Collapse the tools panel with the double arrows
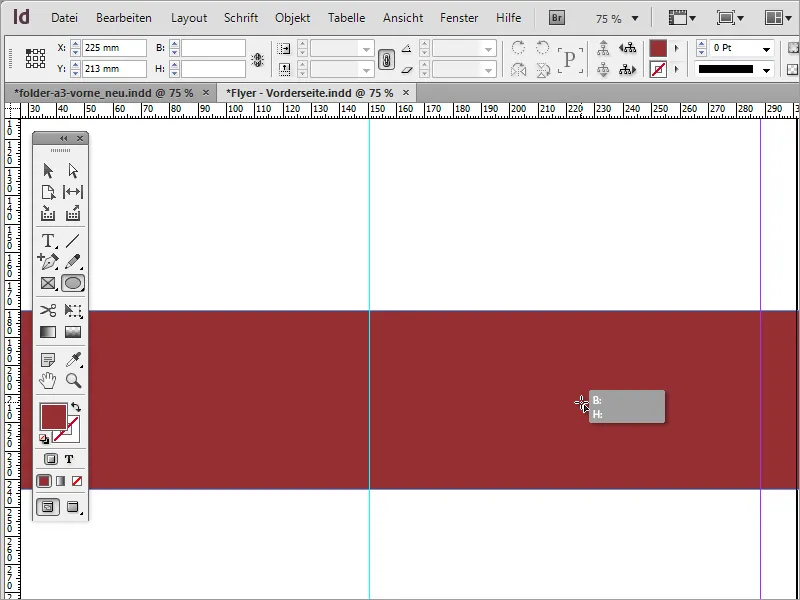Screen dimensions: 800x600 (64, 138)
